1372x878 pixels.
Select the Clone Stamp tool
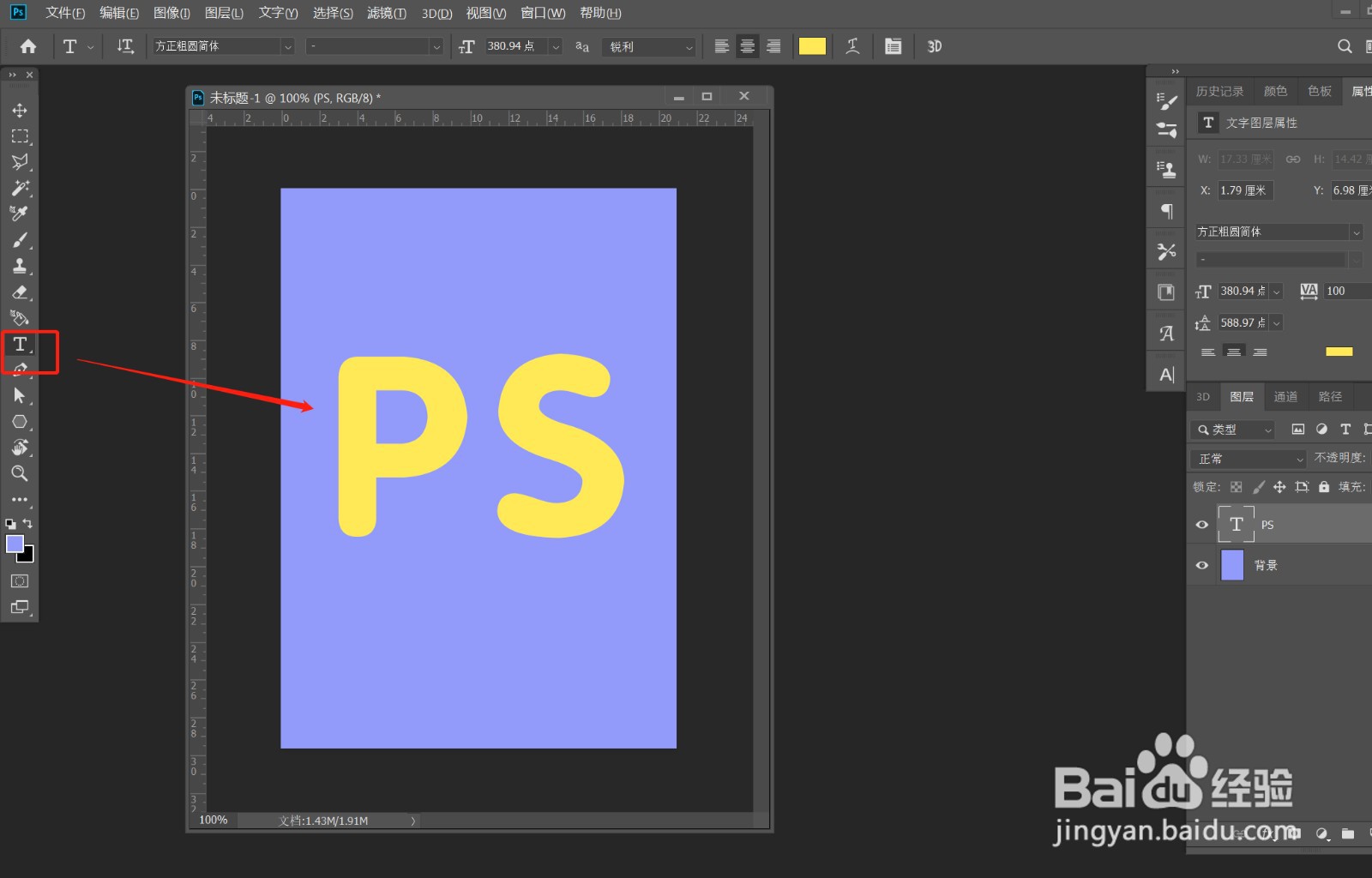(x=19, y=266)
